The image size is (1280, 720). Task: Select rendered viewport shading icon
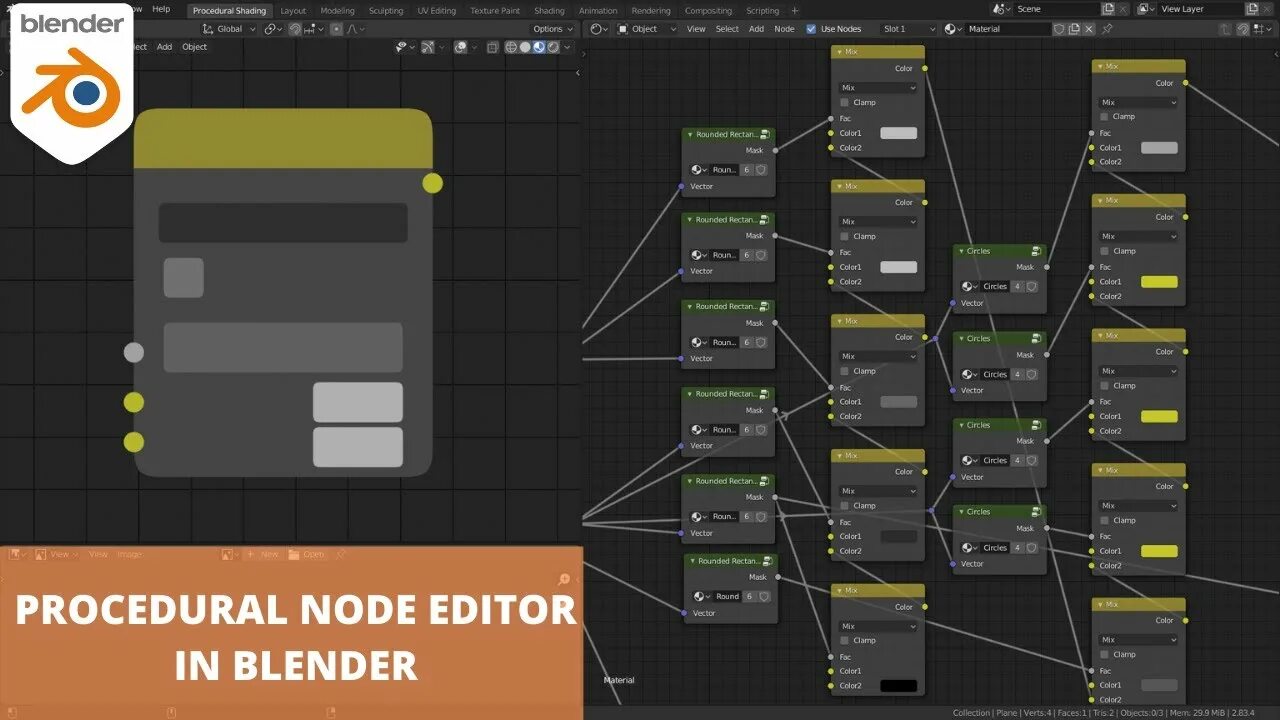[x=552, y=47]
